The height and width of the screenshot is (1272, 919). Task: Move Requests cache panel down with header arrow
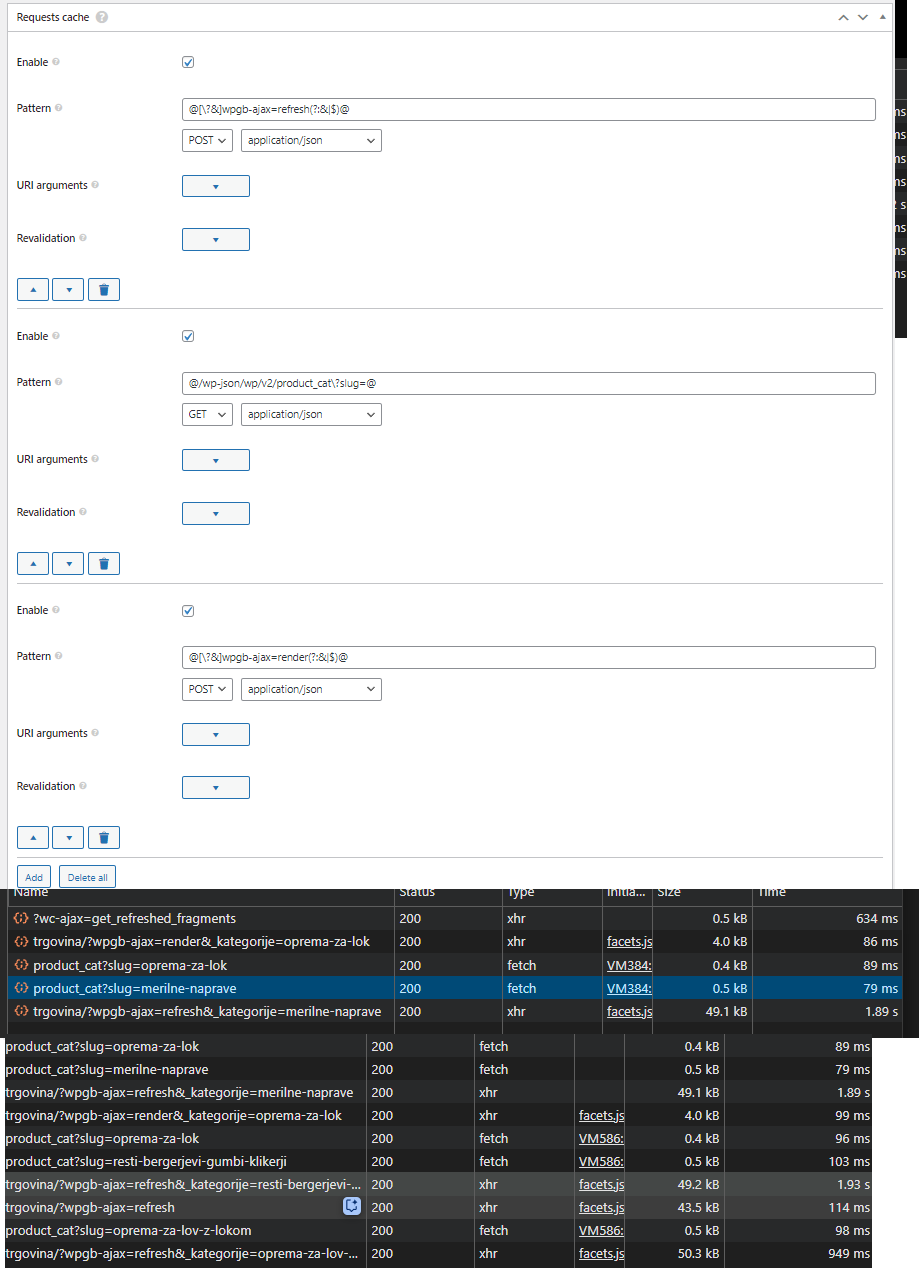[x=862, y=18]
